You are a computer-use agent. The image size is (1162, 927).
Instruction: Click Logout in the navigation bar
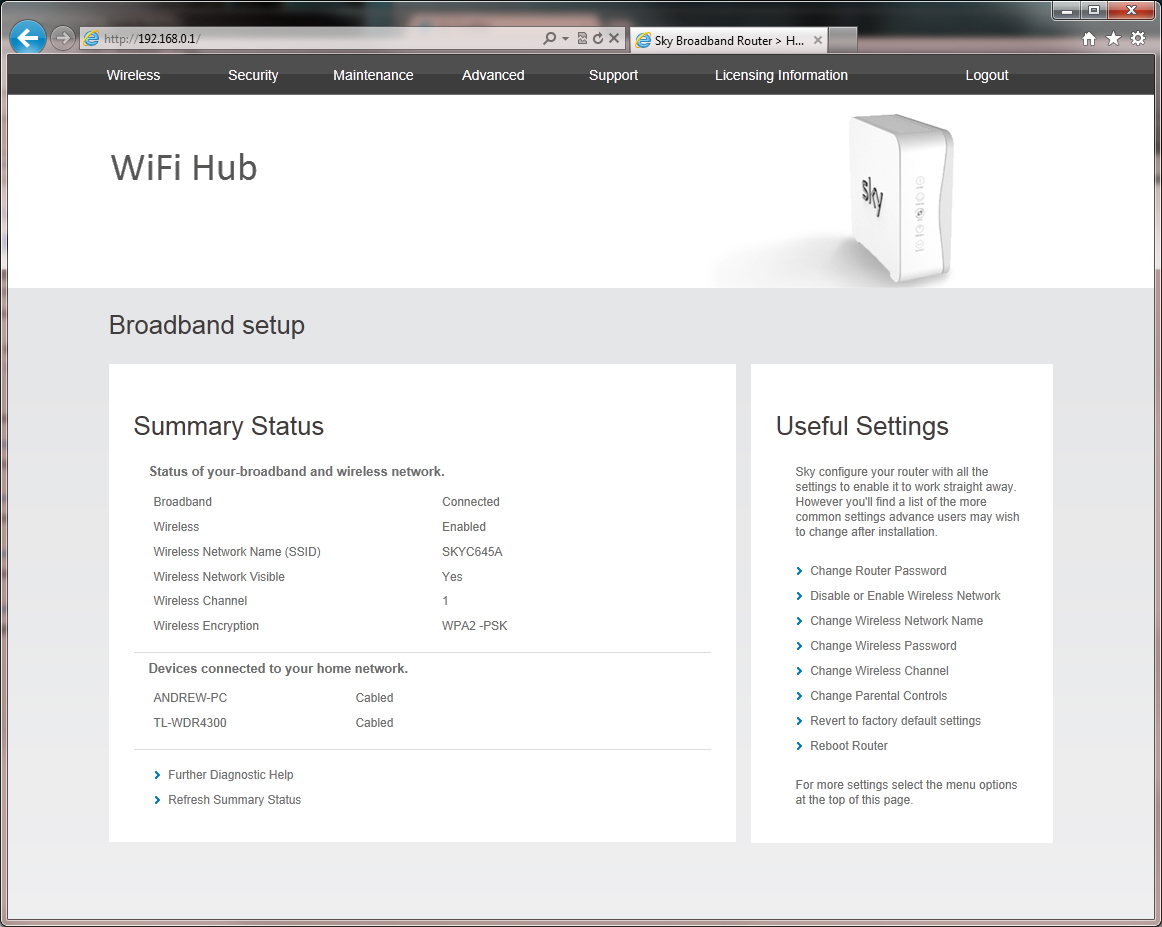click(986, 75)
